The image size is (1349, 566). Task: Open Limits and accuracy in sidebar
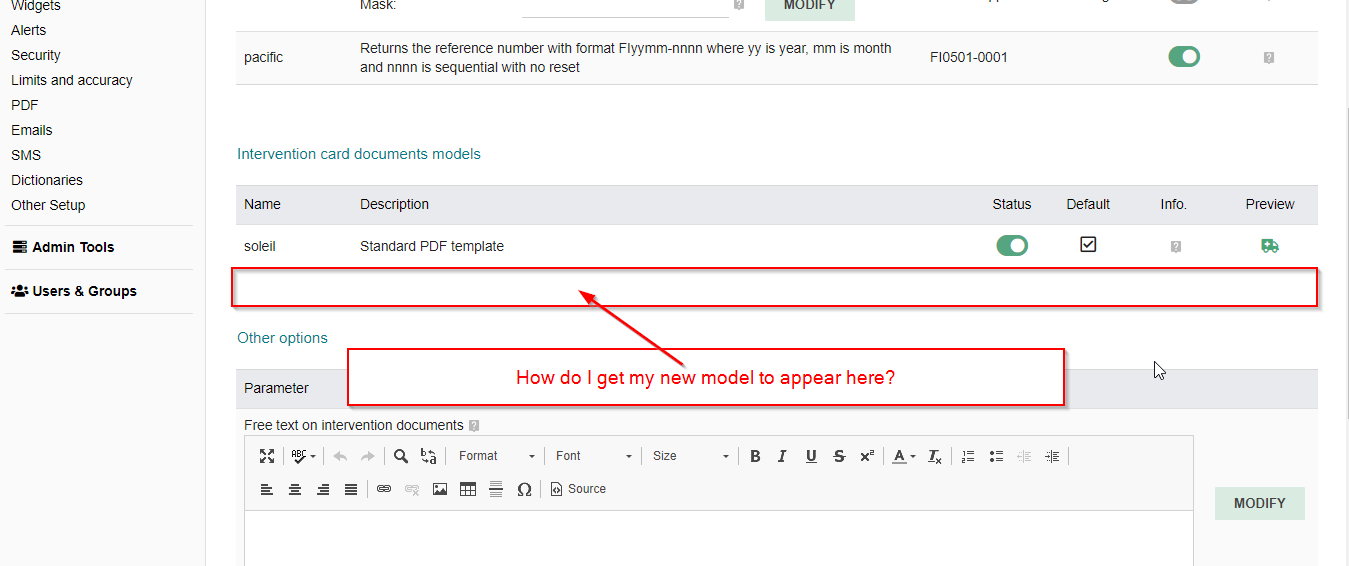pos(72,80)
